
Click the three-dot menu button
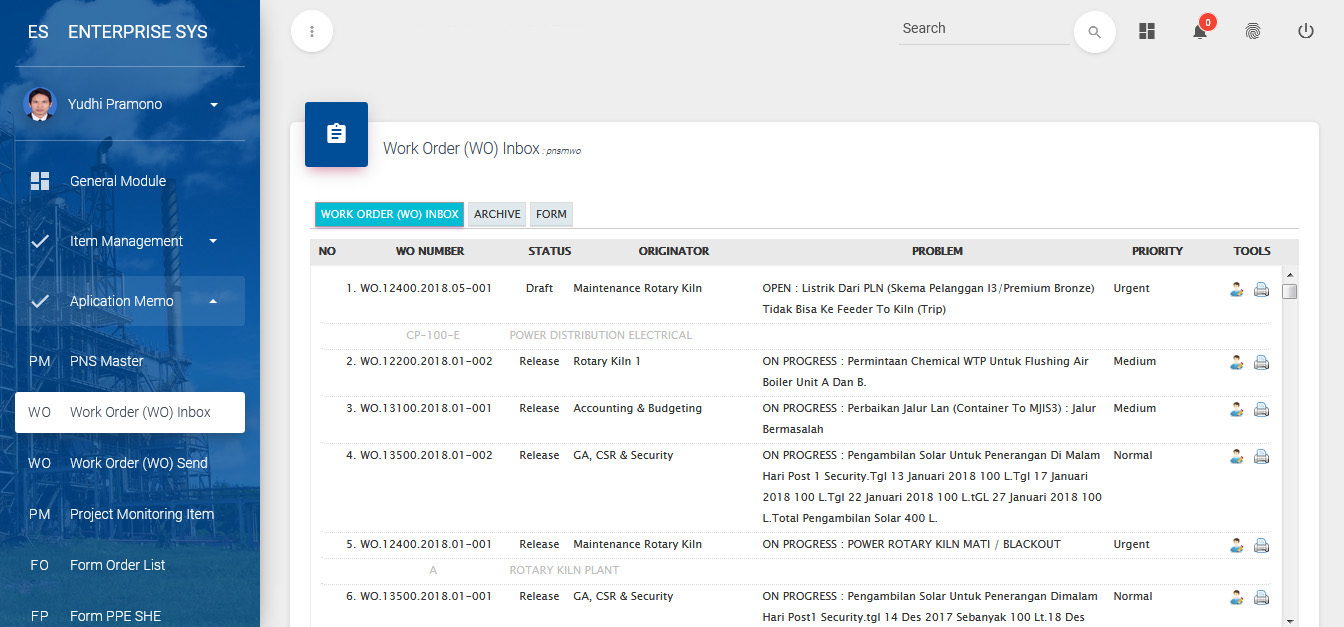pos(312,32)
